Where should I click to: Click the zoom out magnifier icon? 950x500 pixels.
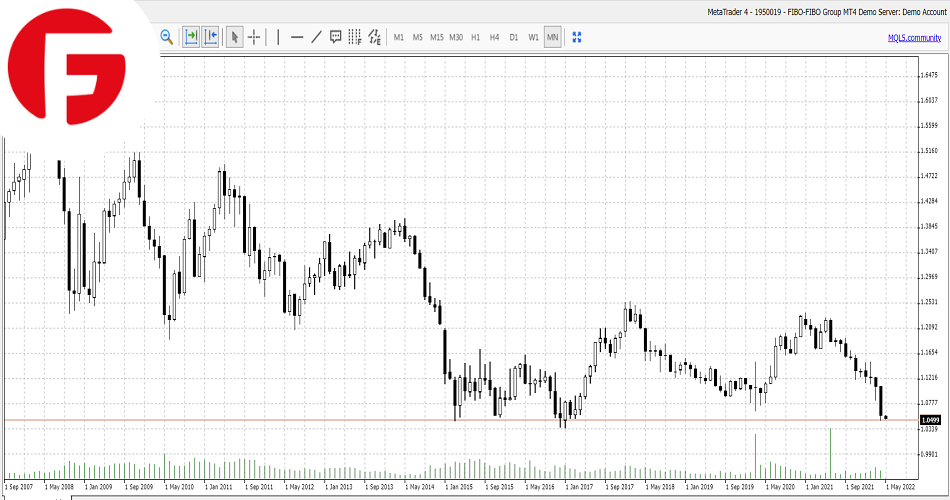167,37
